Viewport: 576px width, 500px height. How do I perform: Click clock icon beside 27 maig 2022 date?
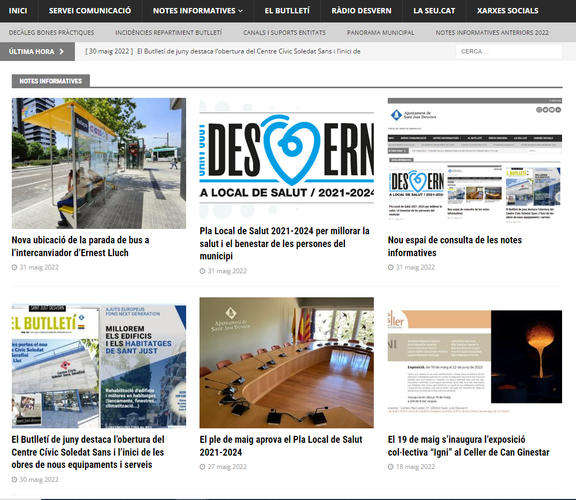click(202, 467)
